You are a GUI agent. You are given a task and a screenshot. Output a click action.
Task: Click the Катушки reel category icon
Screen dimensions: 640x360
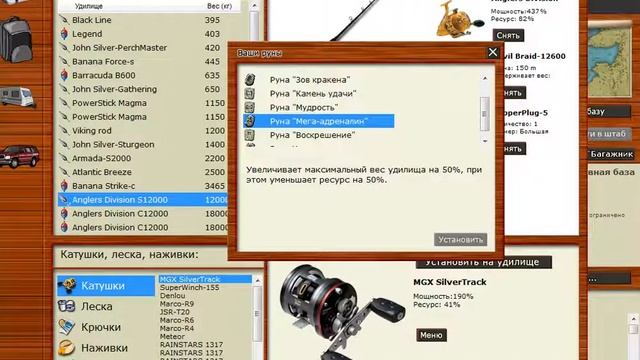67,286
